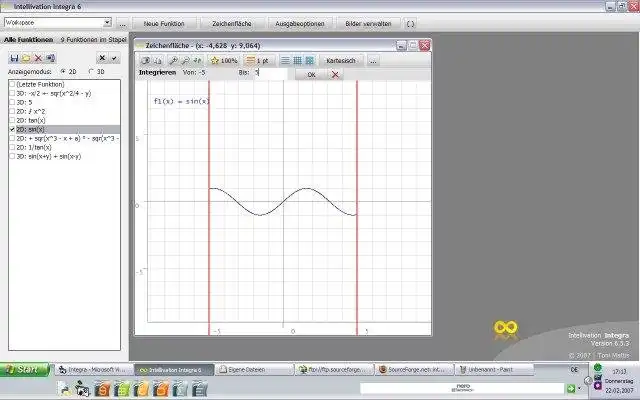The width and height of the screenshot is (640, 400).
Task: Check the '3D: 5' function checkbox
Action: pyautogui.click(x=12, y=102)
